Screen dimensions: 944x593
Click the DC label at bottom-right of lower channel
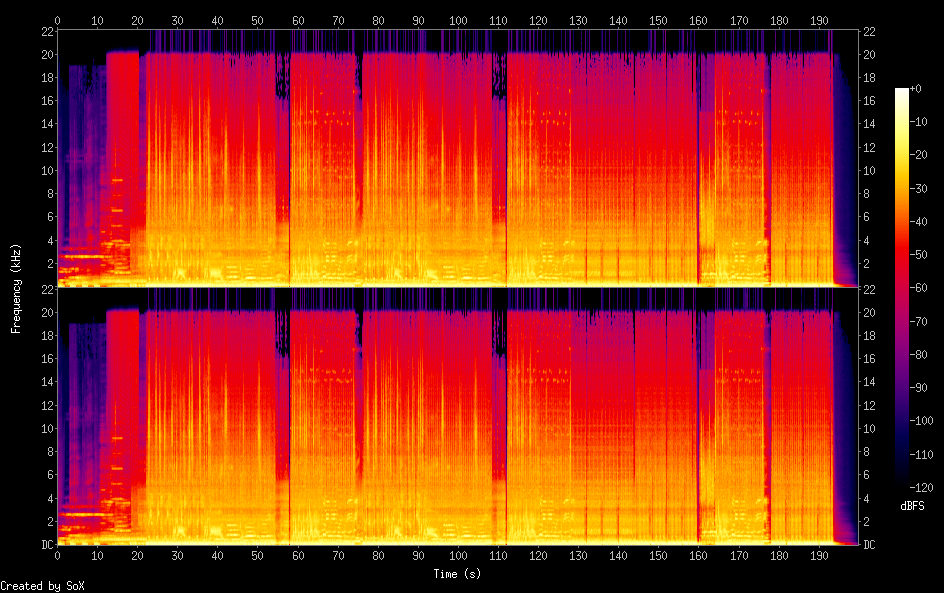[x=870, y=545]
